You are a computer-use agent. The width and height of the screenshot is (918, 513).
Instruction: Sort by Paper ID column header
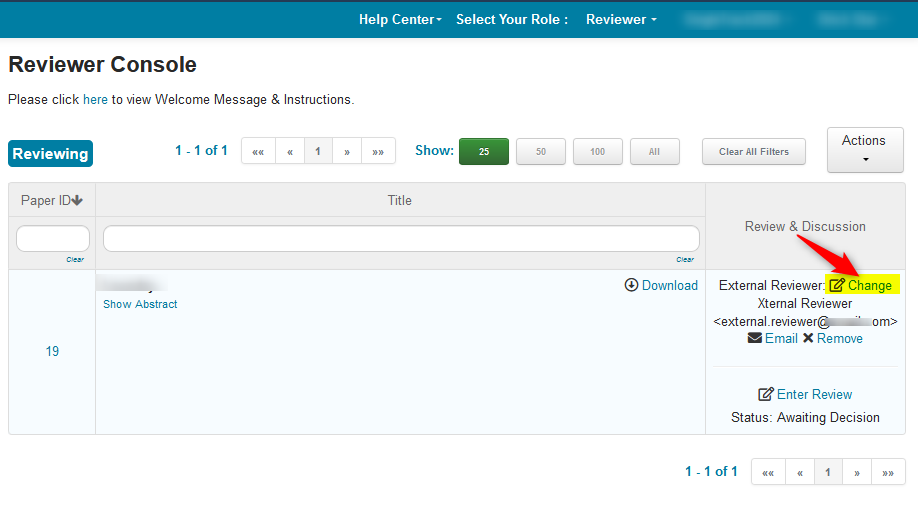[52, 200]
